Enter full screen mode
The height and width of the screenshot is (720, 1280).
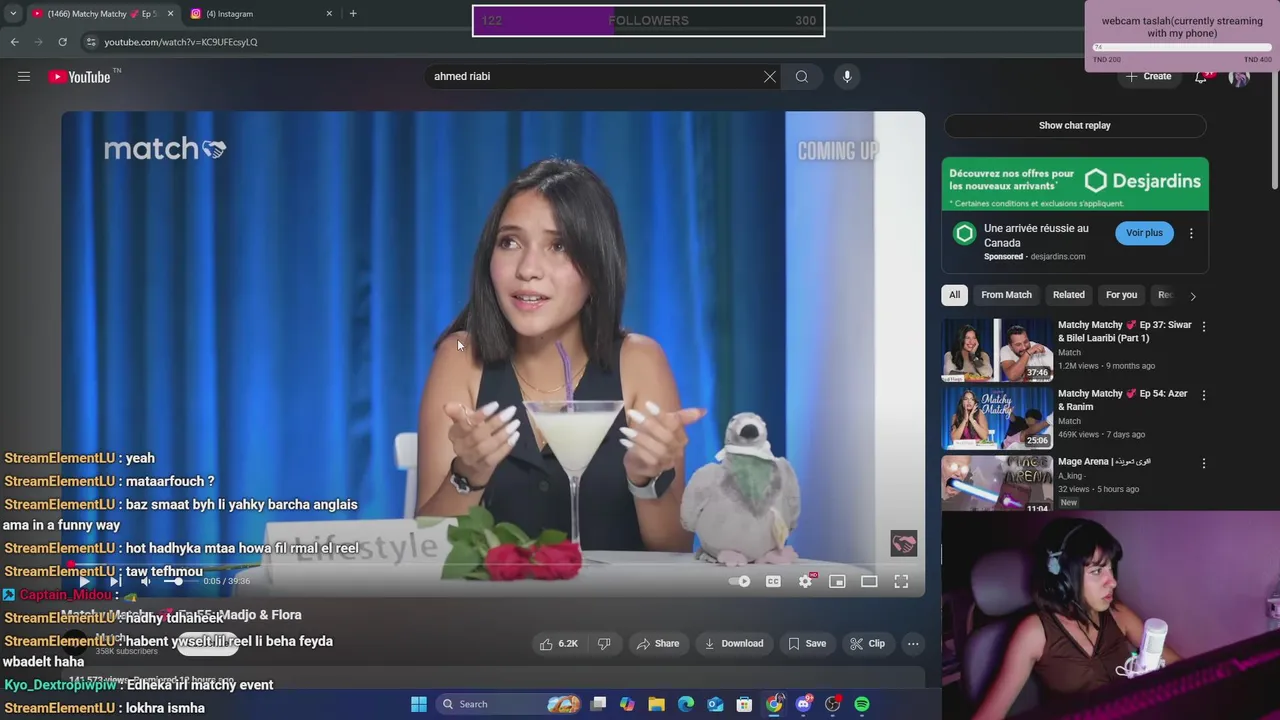901,581
